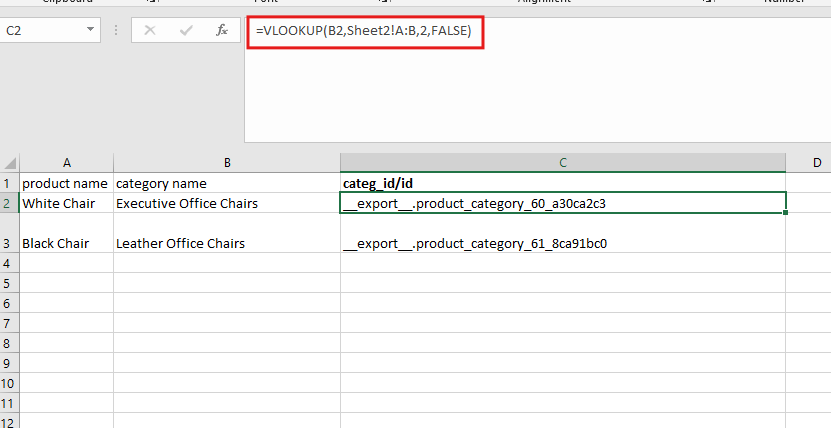The image size is (831, 428).
Task: Select the "White Chair" cell
Action: 66,203
